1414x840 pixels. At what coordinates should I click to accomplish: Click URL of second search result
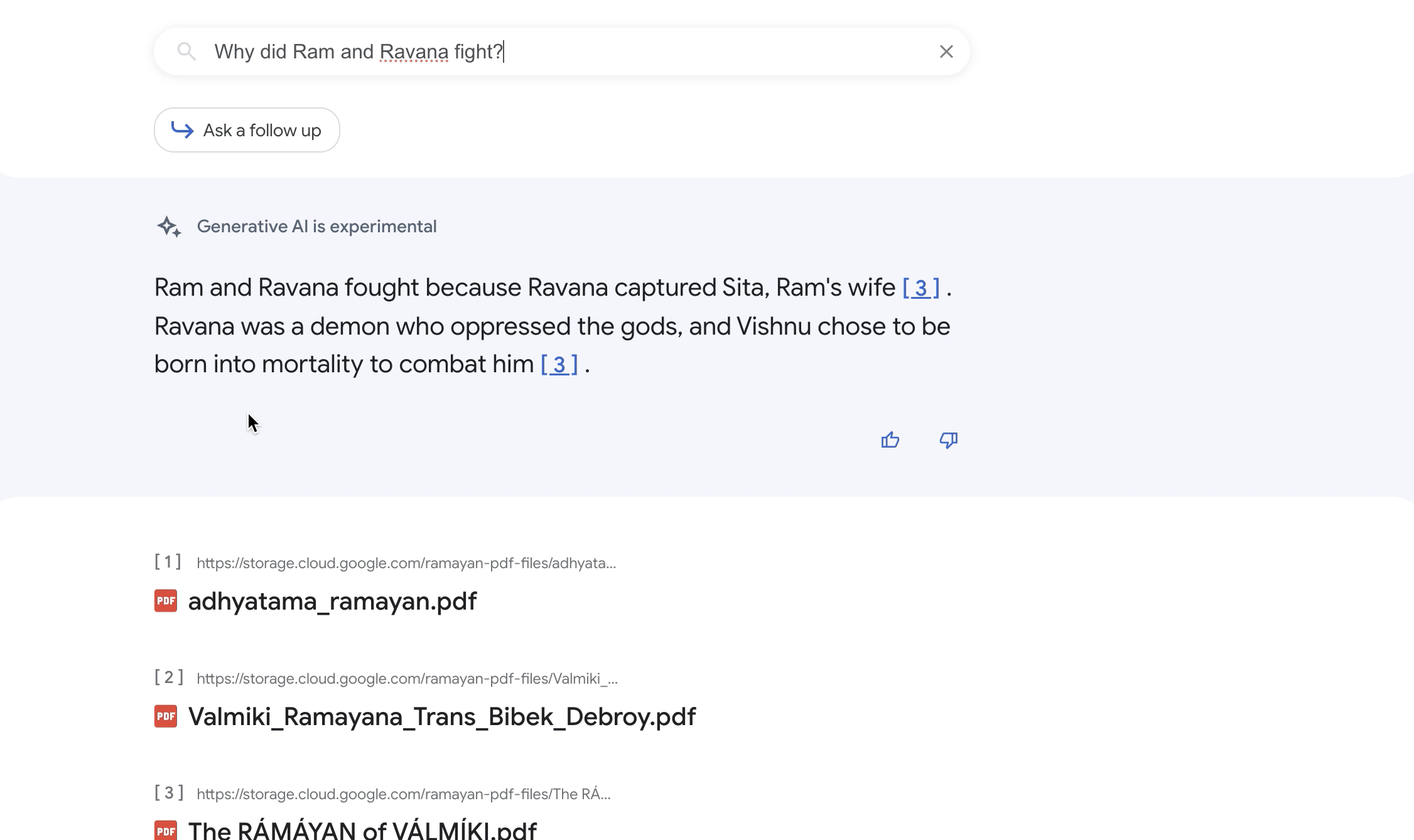tap(407, 679)
